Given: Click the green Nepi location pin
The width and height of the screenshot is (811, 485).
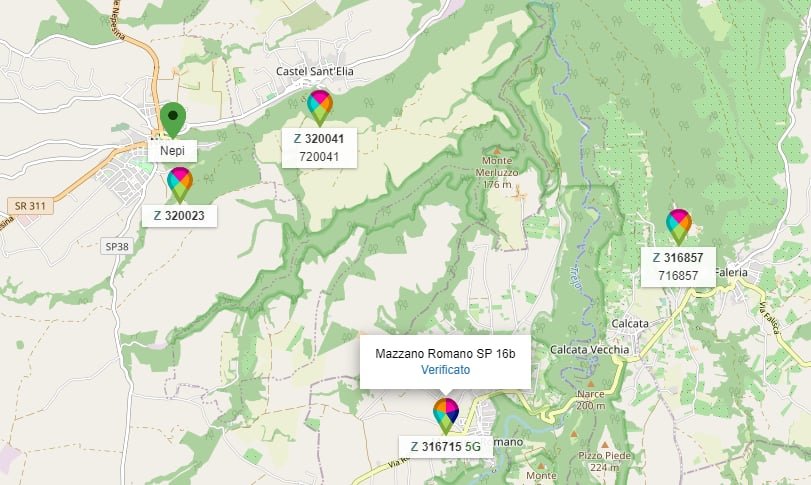Looking at the screenshot, I should click(173, 120).
